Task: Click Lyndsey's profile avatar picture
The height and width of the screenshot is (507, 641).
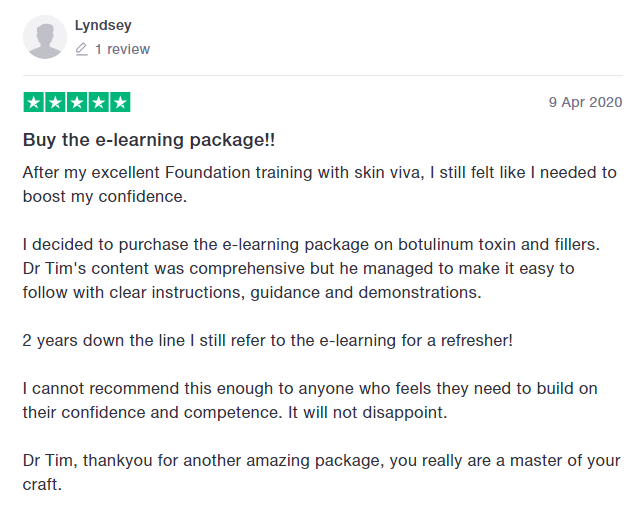Action: pos(45,37)
